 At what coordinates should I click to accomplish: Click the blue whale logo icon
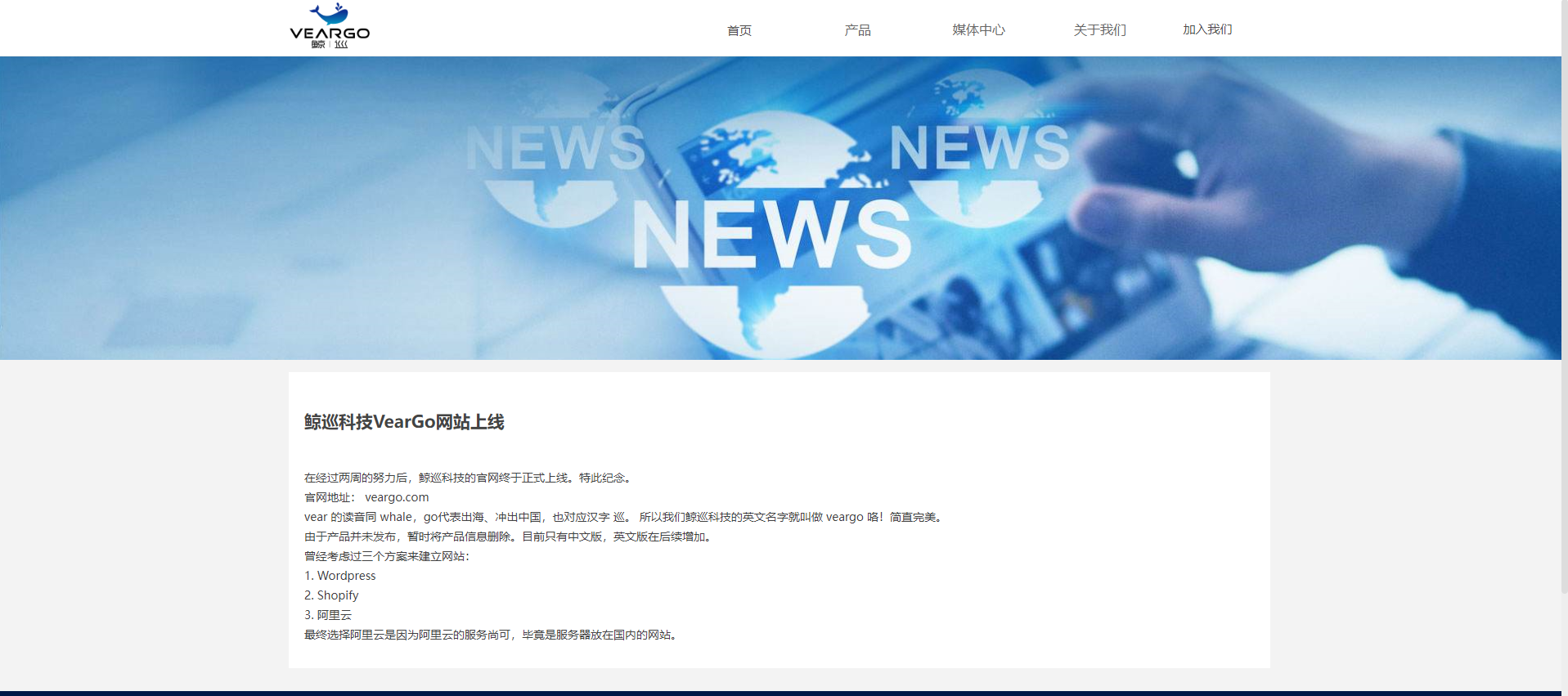point(330,14)
